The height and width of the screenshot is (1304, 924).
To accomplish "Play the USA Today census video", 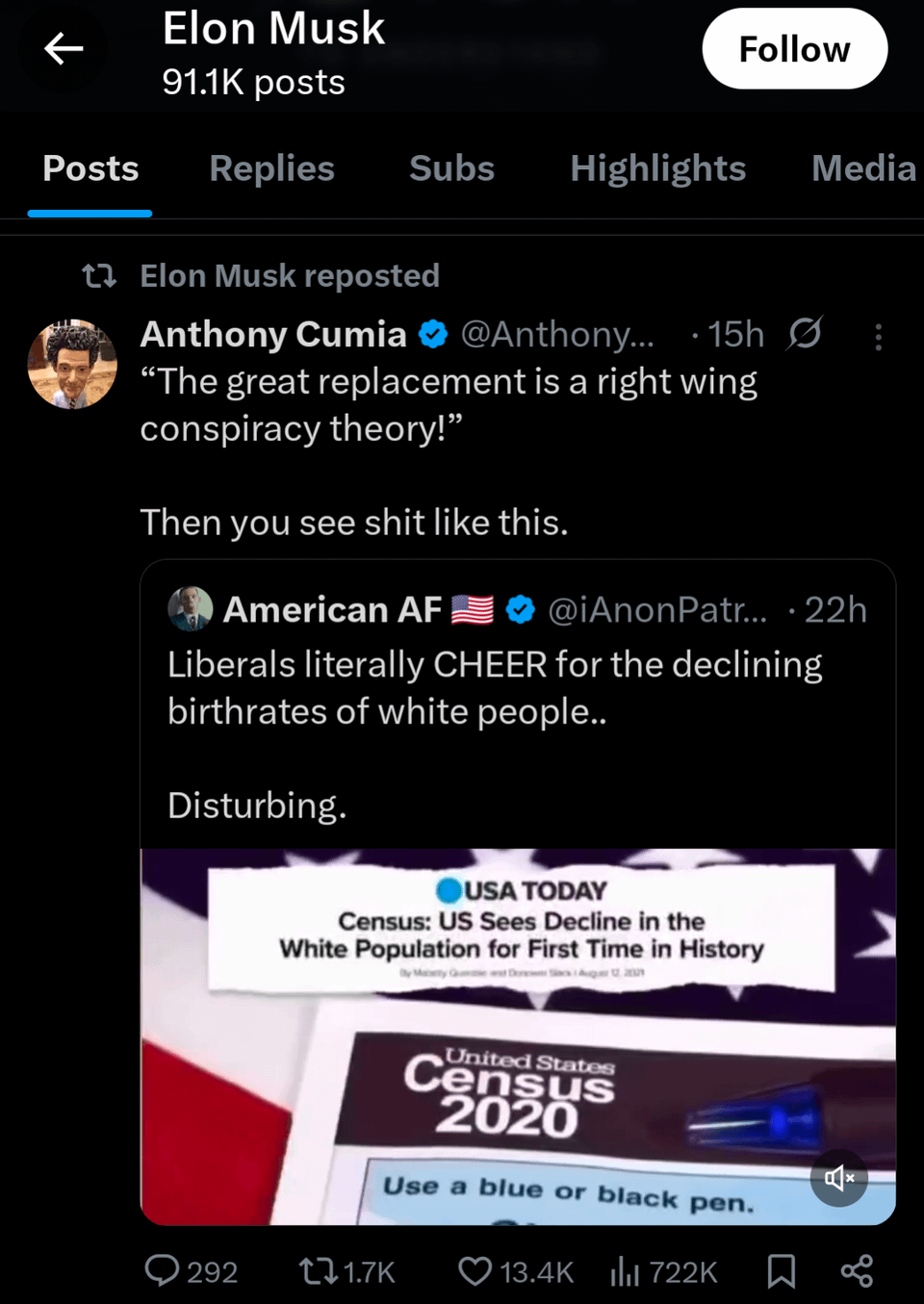I will (518, 1036).
